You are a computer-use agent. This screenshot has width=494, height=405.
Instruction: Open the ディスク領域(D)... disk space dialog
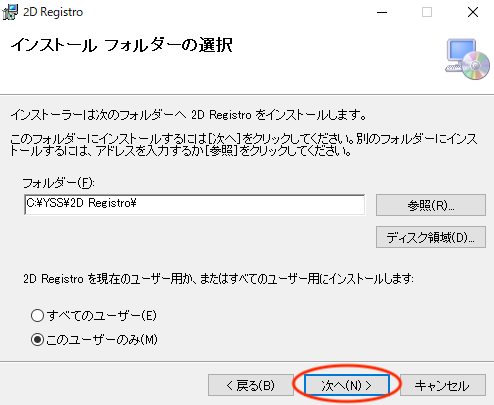pos(431,237)
